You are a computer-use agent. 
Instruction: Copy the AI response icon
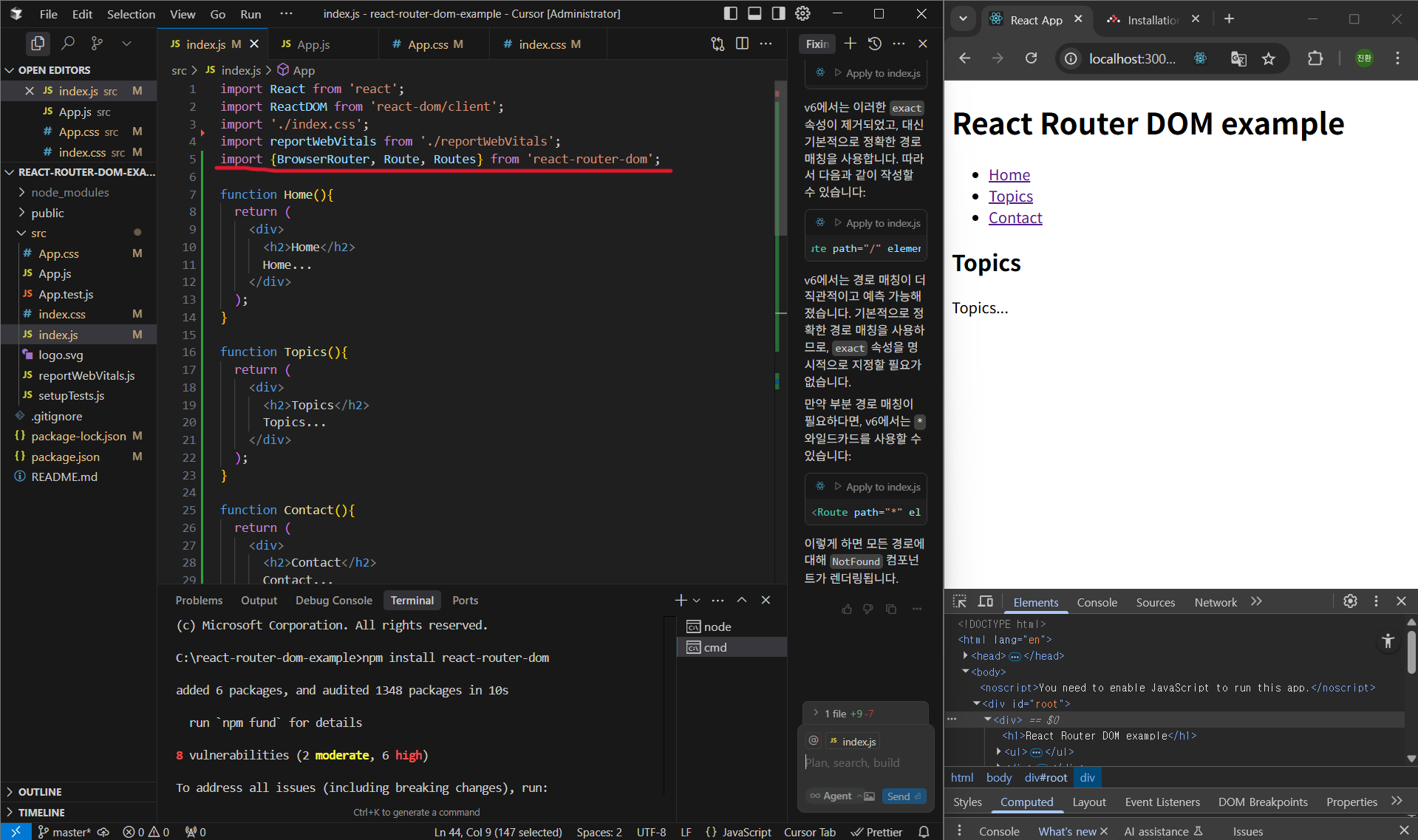pos(891,609)
